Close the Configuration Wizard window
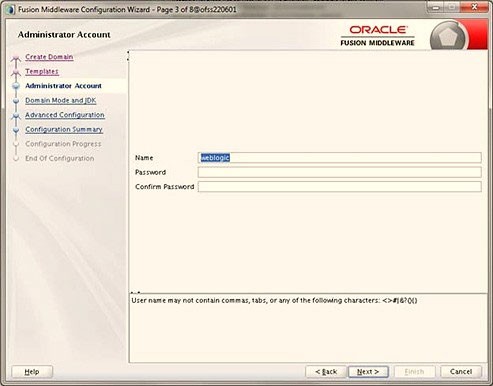This screenshot has width=493, height=386. click(474, 7)
